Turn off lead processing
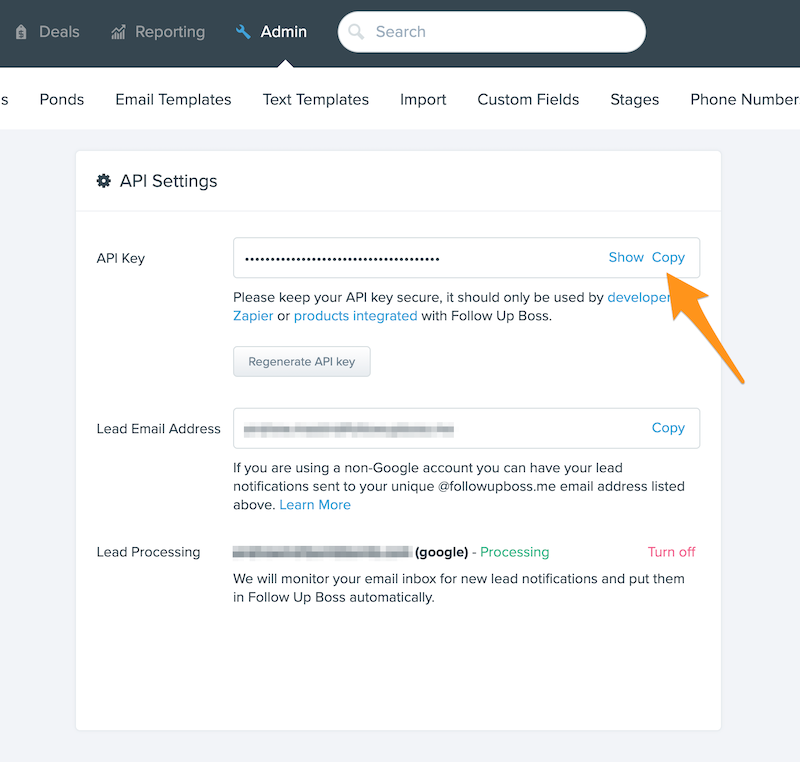800x762 pixels. (671, 552)
